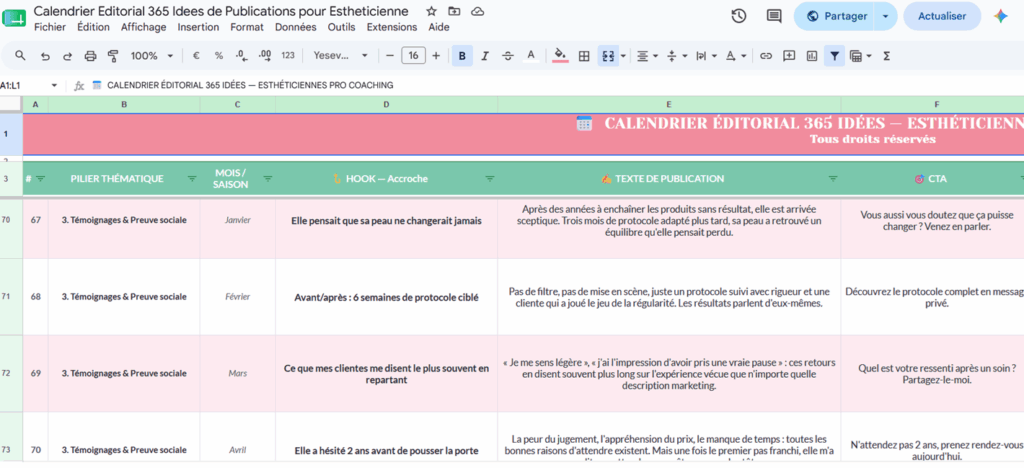The image size is (1024, 468).
Task: Open the Outils menu
Action: pyautogui.click(x=342, y=27)
